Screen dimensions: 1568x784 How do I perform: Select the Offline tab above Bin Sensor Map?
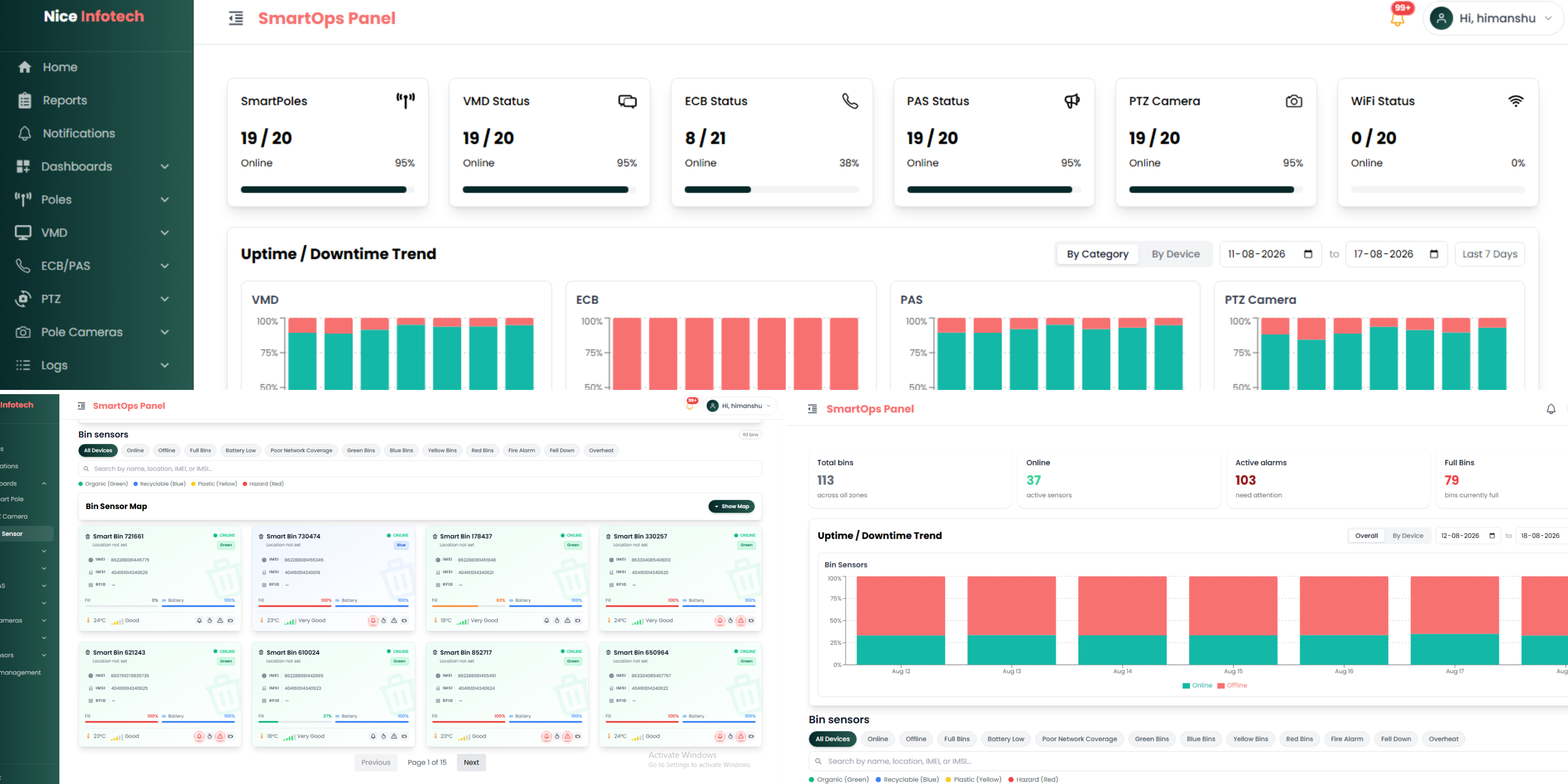(167, 450)
